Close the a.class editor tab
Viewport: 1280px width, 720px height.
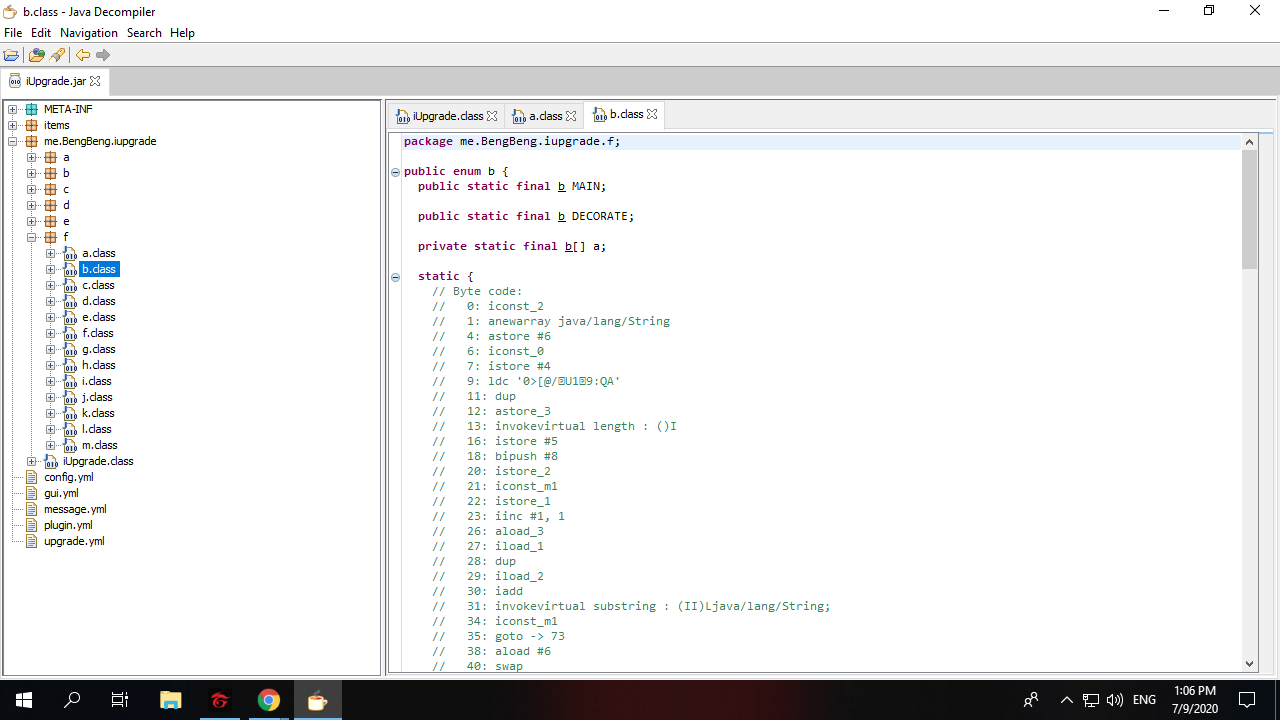[x=572, y=116]
